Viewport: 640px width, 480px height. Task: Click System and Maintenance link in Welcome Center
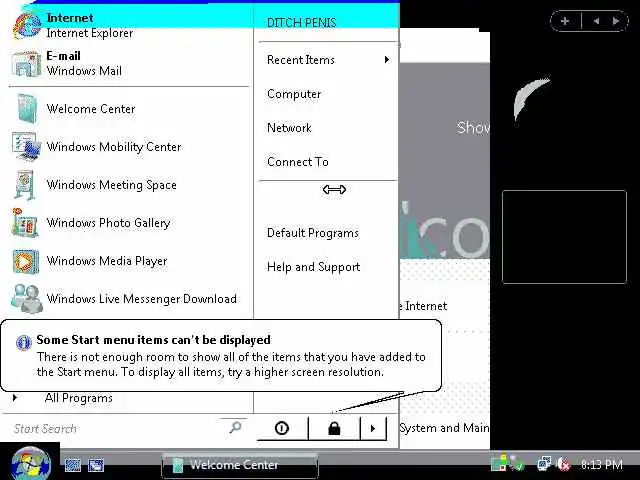pos(444,428)
